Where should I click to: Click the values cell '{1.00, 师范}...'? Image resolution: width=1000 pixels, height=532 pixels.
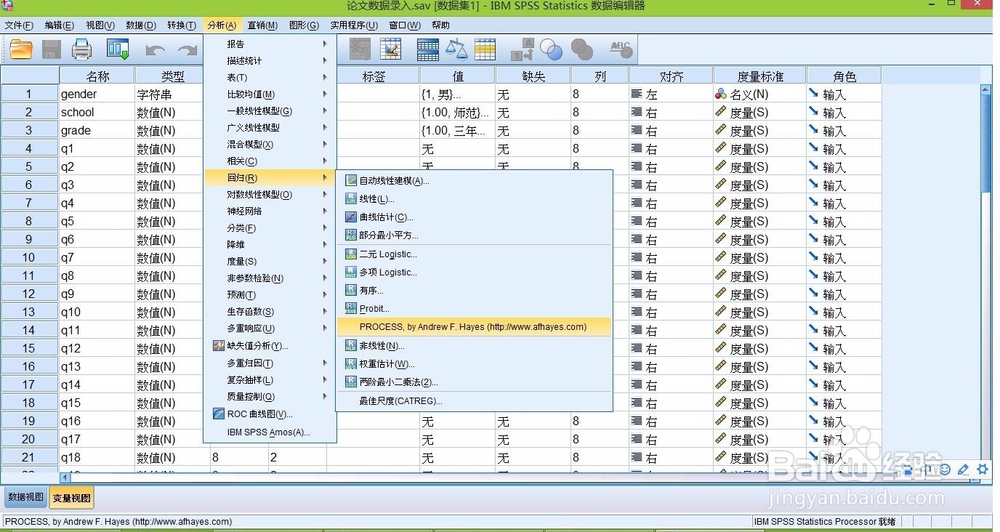[457, 112]
